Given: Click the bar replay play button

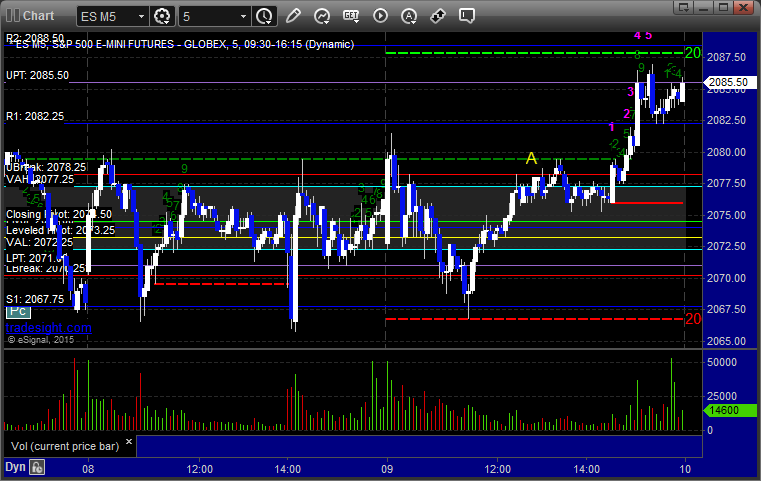Looking at the screenshot, I should click(380, 16).
